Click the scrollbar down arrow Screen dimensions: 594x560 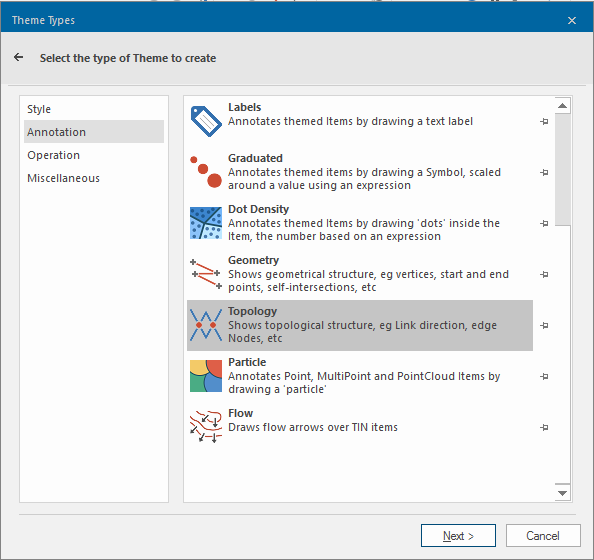(563, 493)
